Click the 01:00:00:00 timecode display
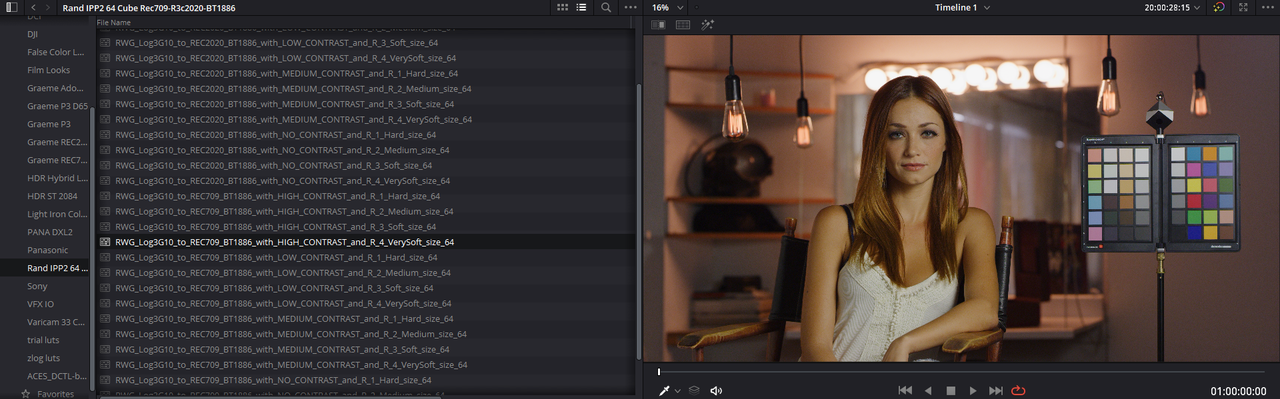1280x399 pixels. [1239, 391]
